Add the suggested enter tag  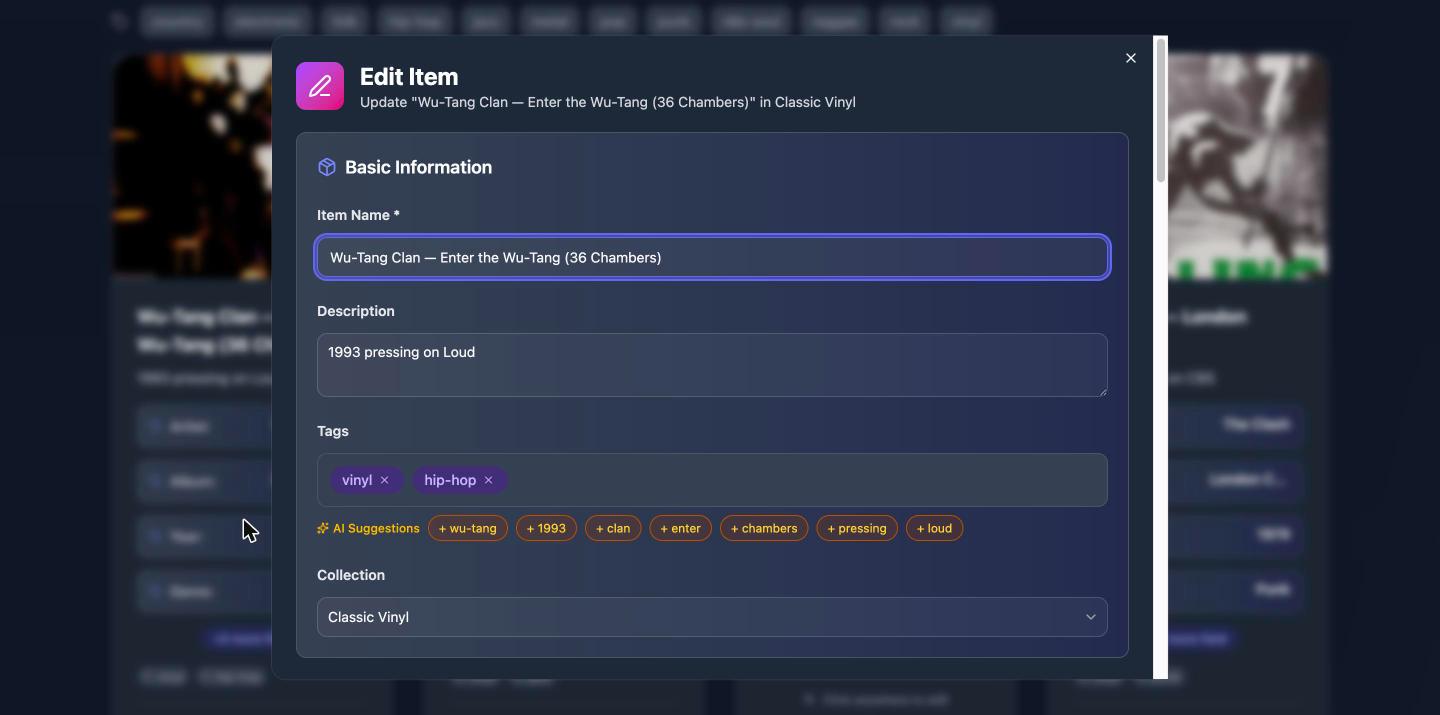point(680,528)
